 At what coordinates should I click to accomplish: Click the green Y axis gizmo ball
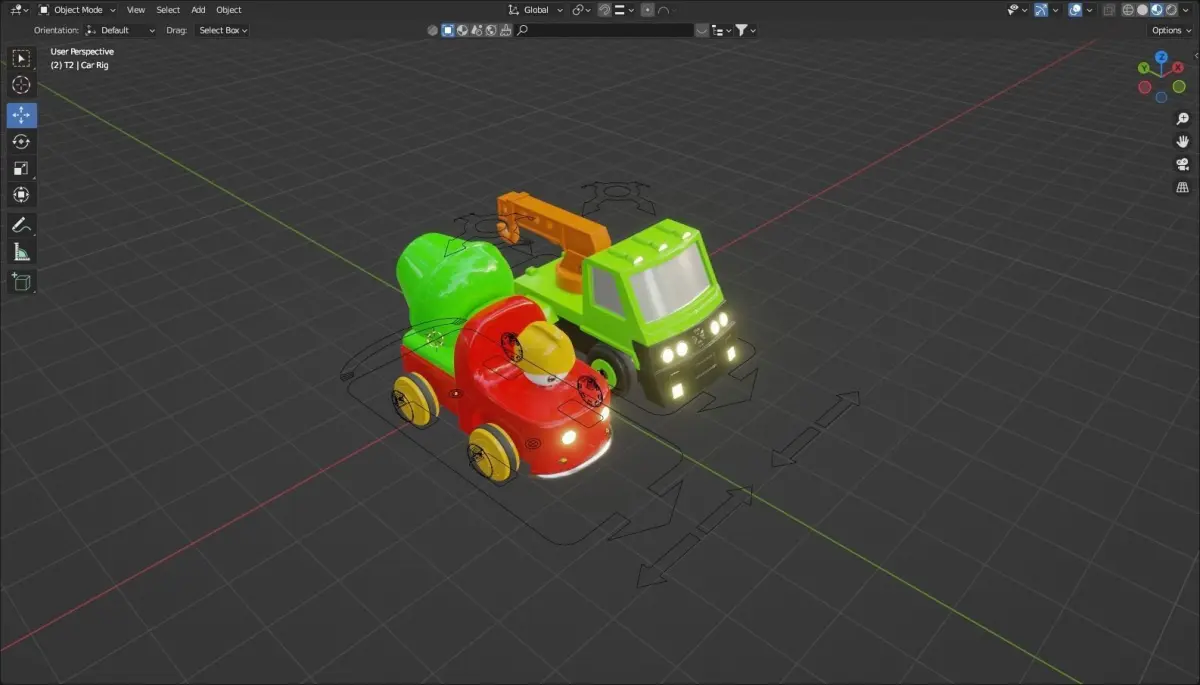tap(1145, 69)
